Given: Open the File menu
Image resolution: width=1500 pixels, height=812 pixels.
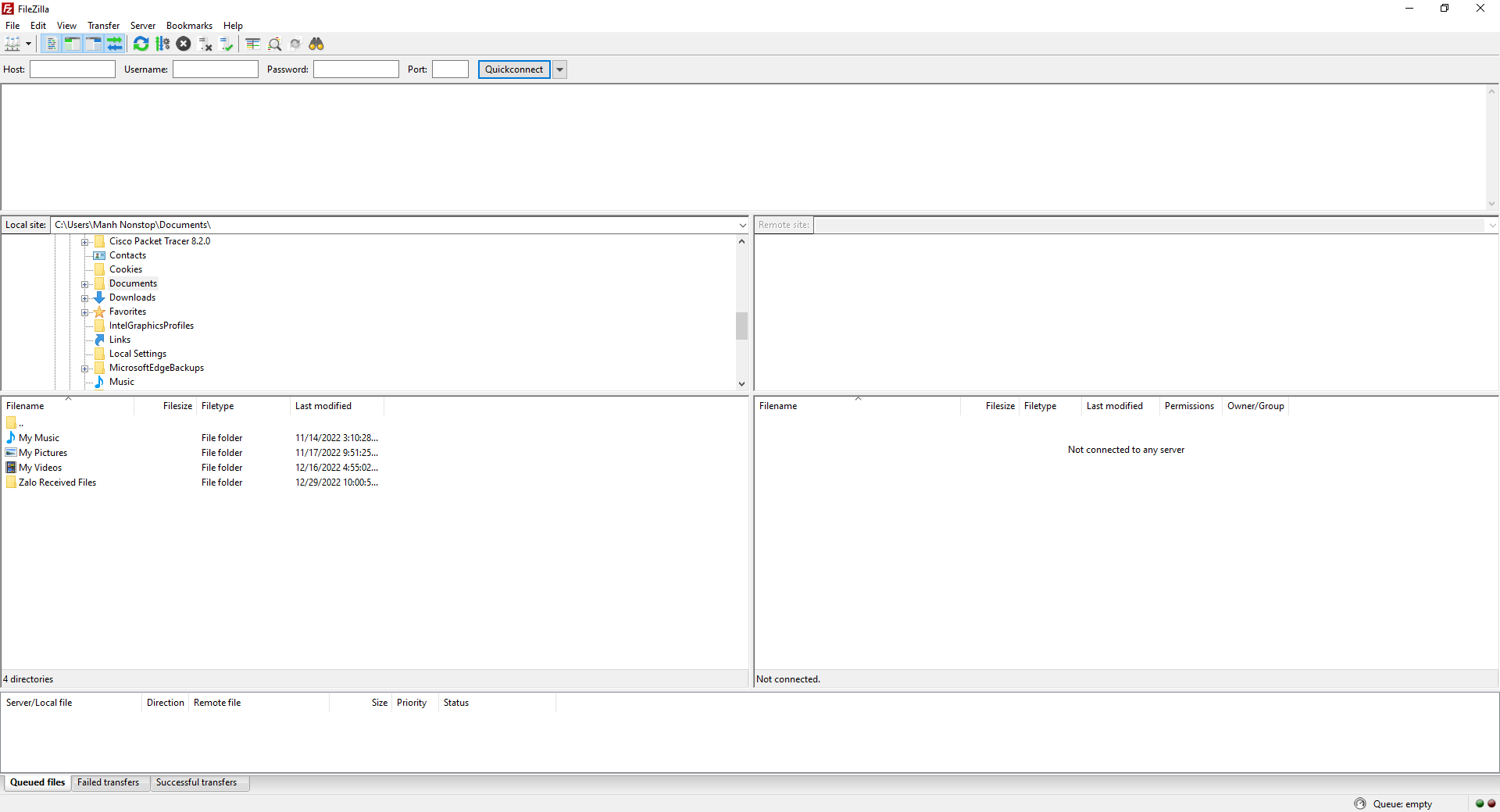Looking at the screenshot, I should coord(12,26).
